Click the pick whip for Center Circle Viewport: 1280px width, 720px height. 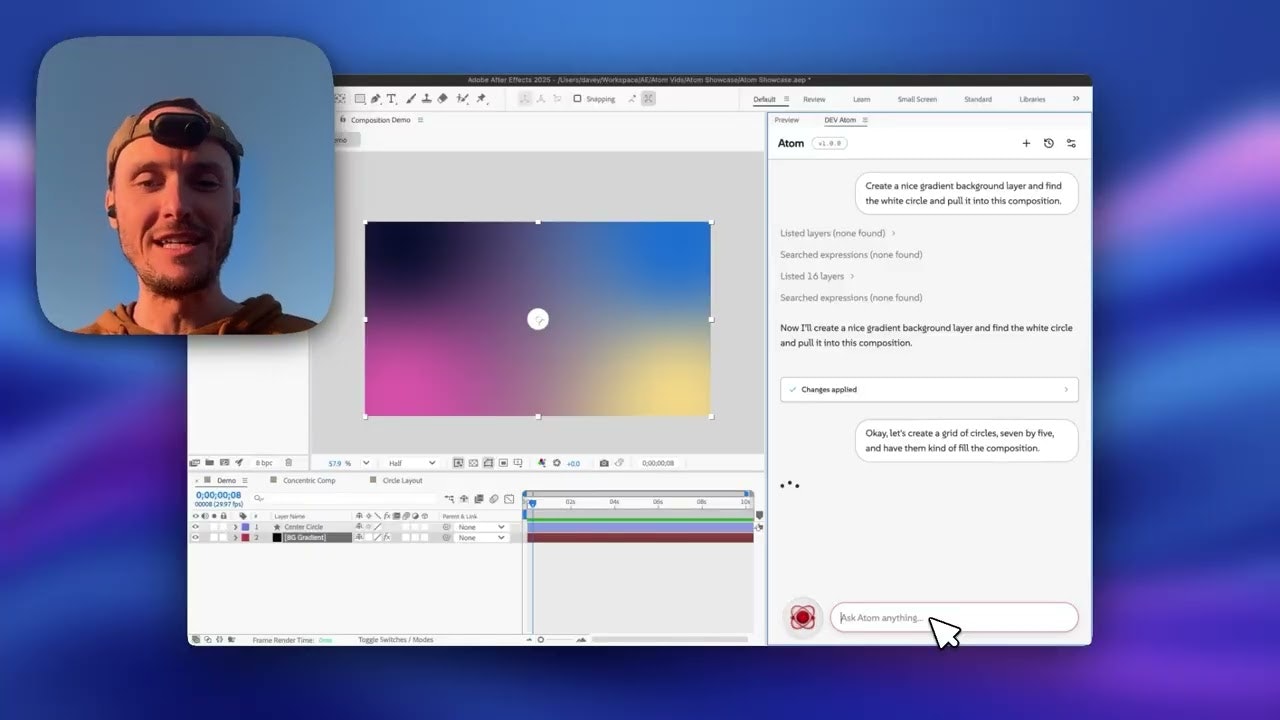(x=447, y=527)
